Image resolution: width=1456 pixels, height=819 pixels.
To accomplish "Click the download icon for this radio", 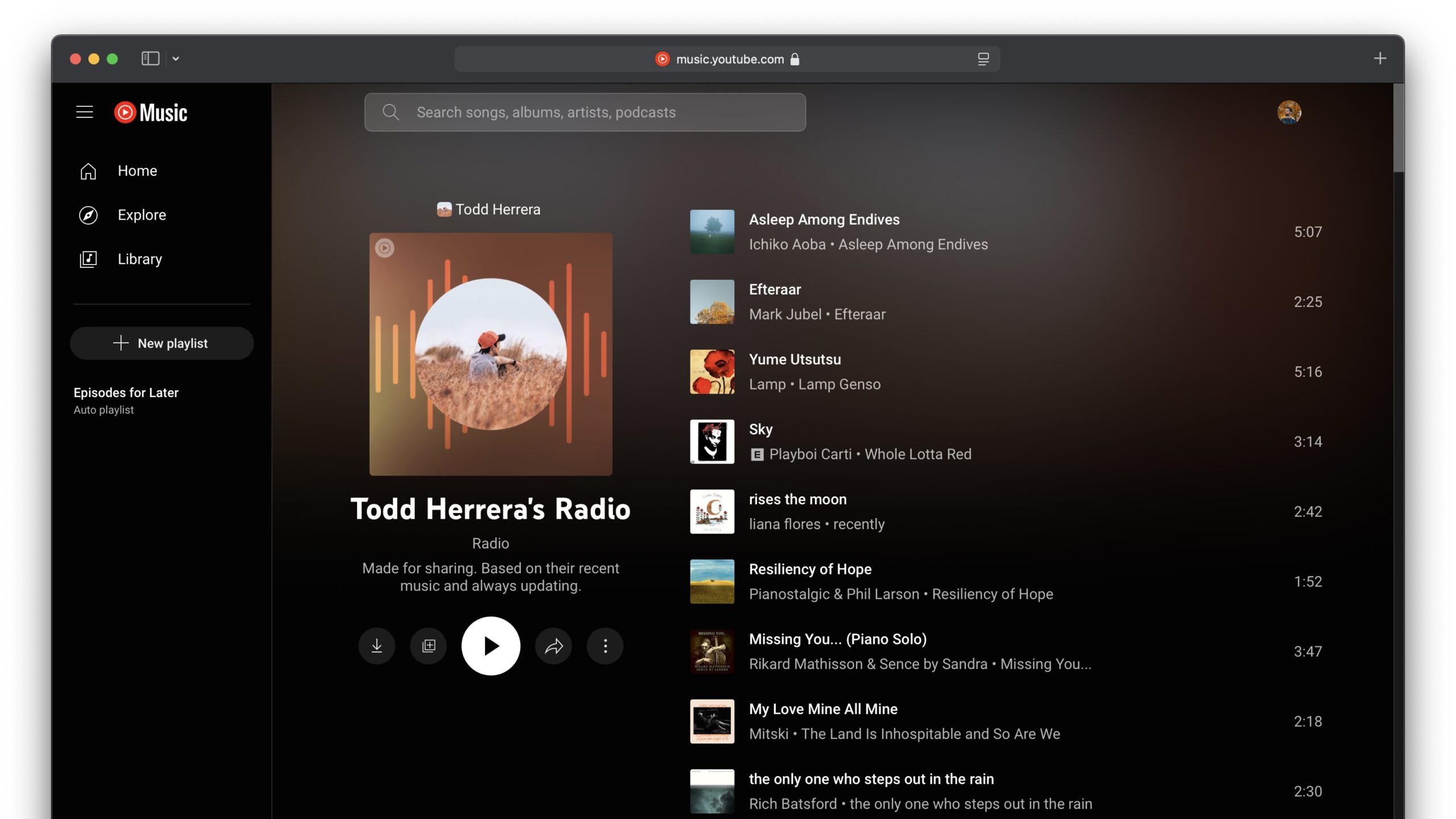I will pos(377,645).
